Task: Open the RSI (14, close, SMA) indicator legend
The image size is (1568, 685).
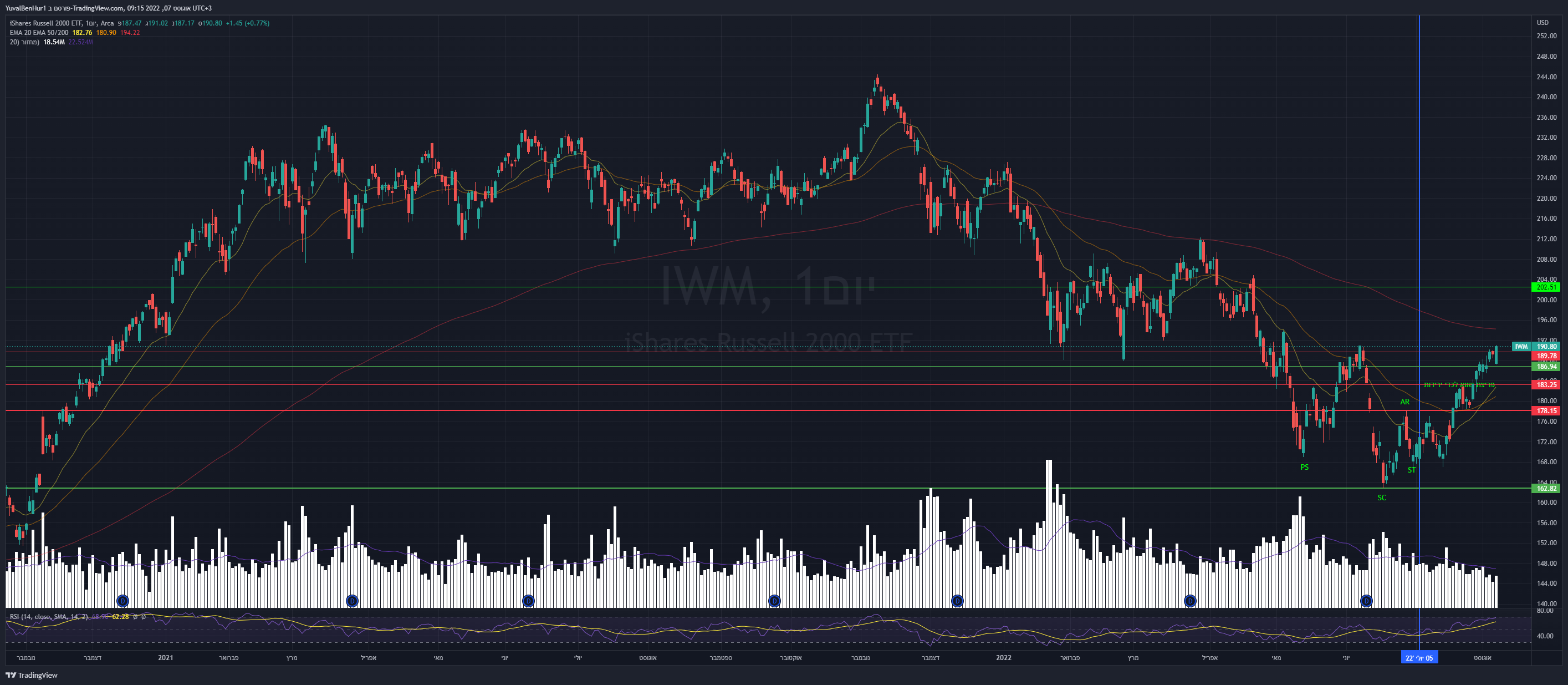Action: [x=49, y=617]
